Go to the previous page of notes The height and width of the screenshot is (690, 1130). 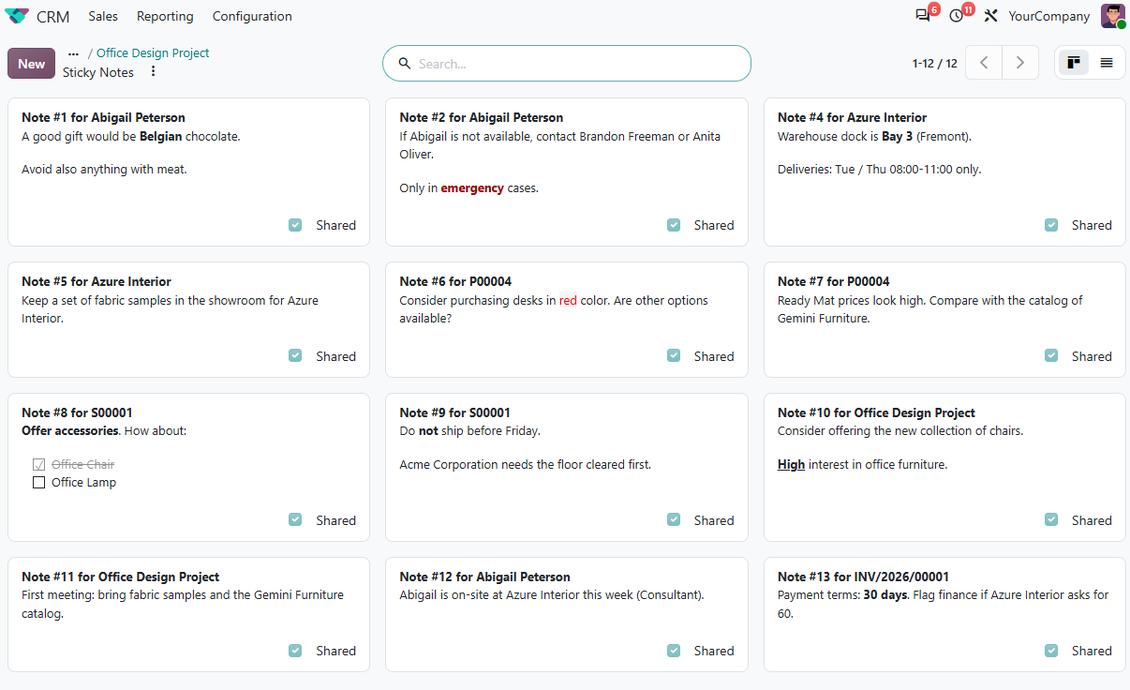point(984,63)
